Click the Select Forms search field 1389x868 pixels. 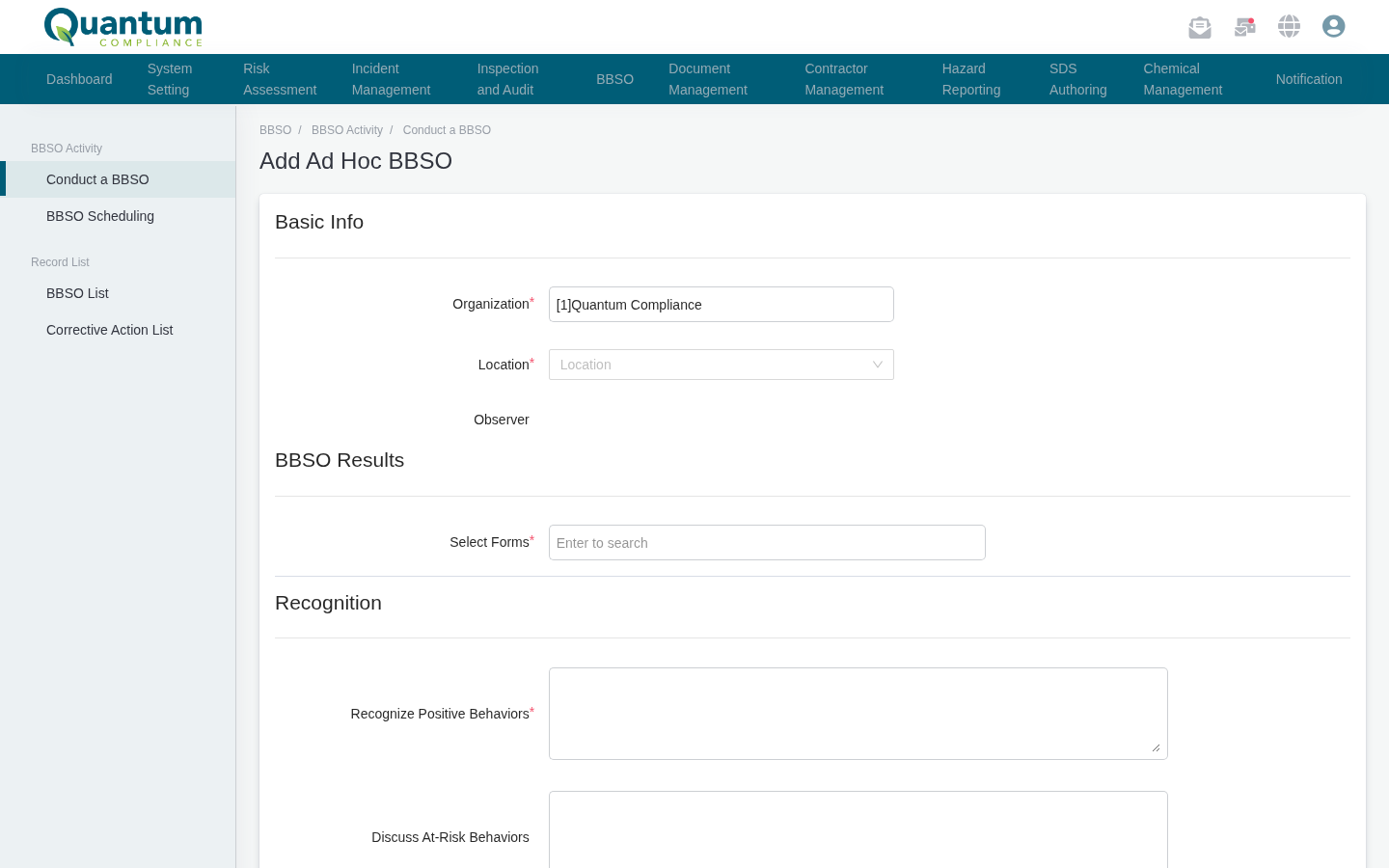(767, 543)
